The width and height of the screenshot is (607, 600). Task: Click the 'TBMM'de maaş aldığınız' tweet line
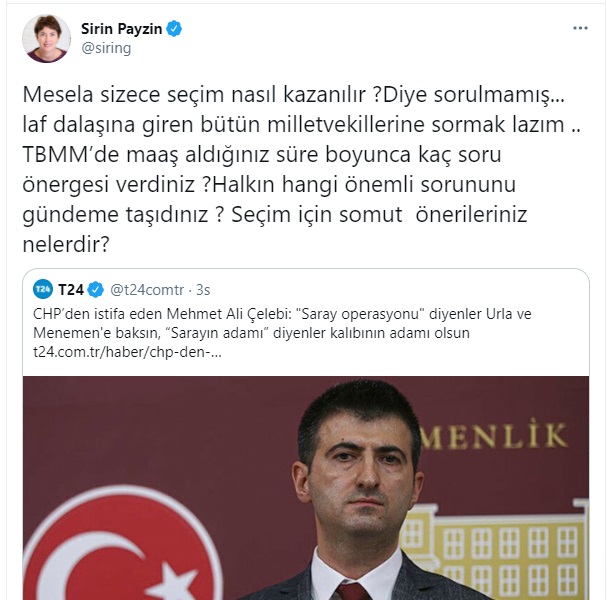(x=262, y=154)
